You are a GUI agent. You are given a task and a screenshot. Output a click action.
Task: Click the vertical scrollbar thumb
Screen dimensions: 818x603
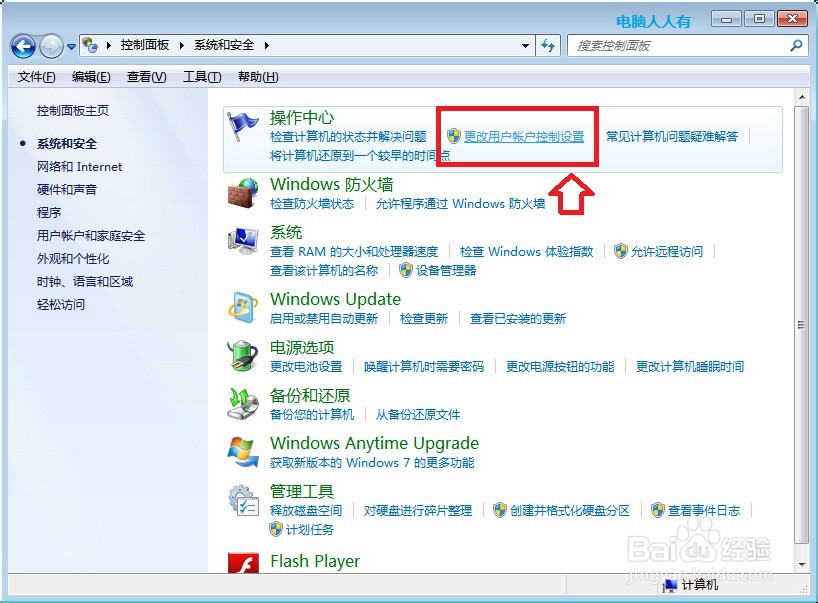(x=801, y=325)
